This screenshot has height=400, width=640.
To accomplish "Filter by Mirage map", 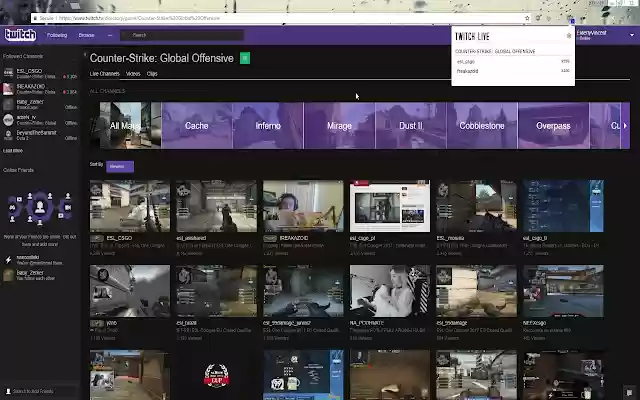I will click(x=339, y=125).
